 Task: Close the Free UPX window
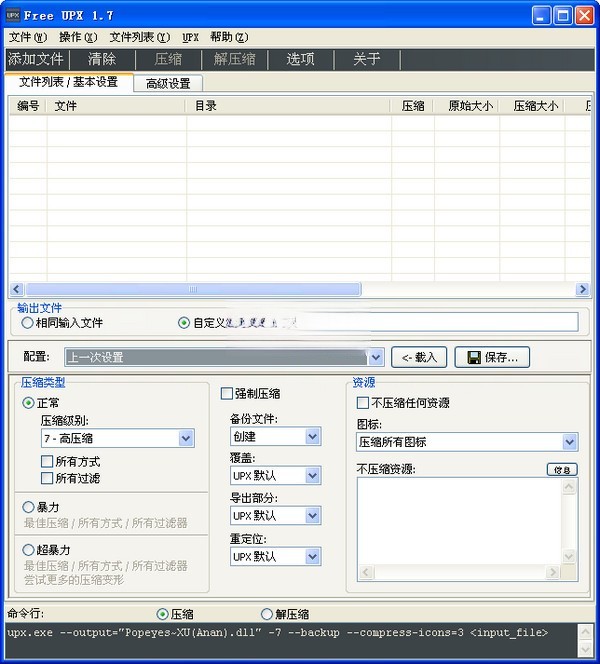click(584, 16)
